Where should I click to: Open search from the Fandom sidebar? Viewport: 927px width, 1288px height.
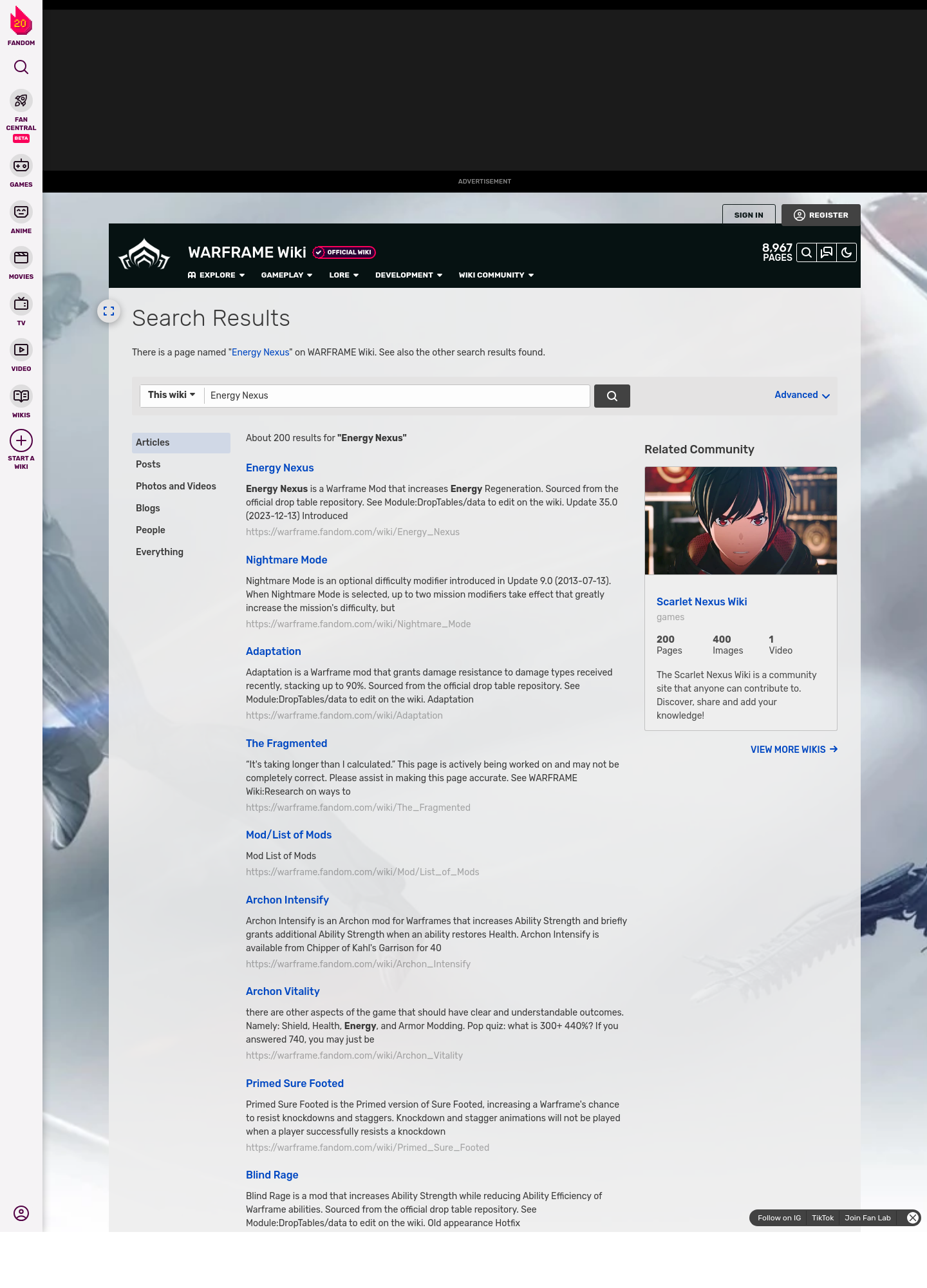21,67
